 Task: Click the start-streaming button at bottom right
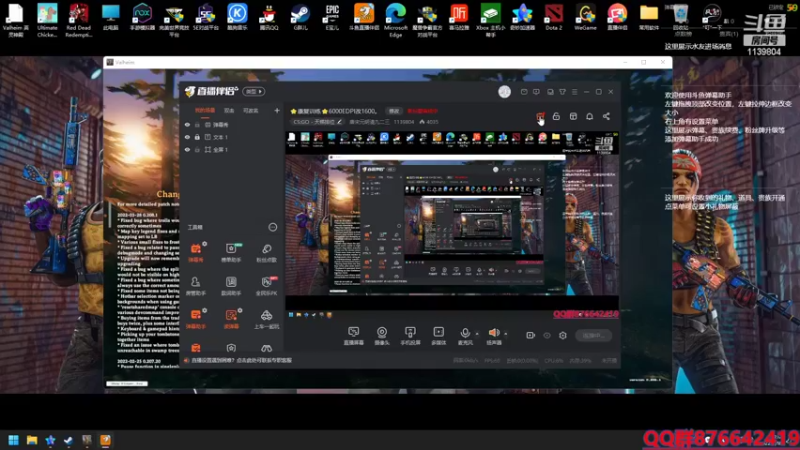pos(593,335)
